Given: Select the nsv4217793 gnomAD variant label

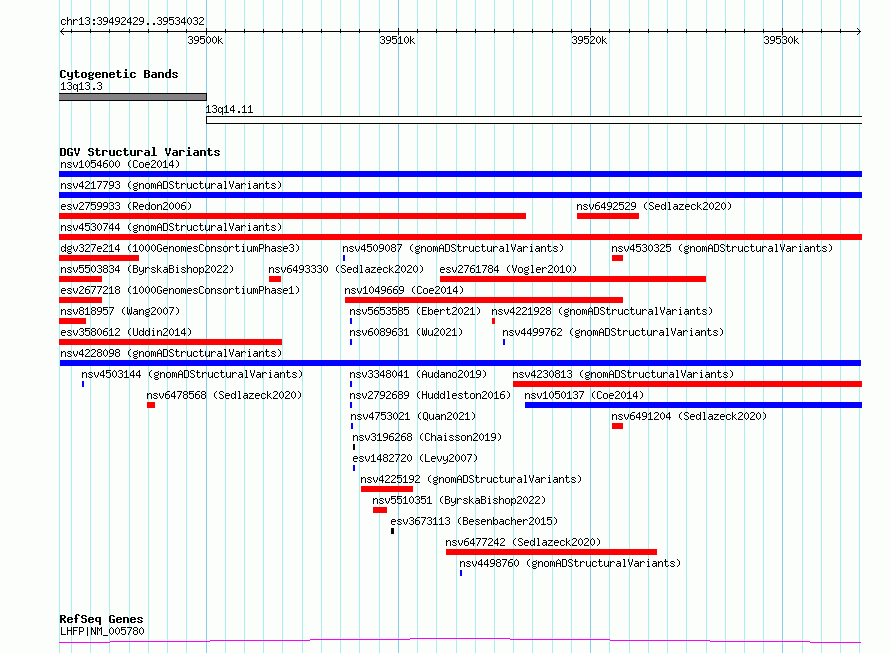Looking at the screenshot, I should (x=171, y=185).
